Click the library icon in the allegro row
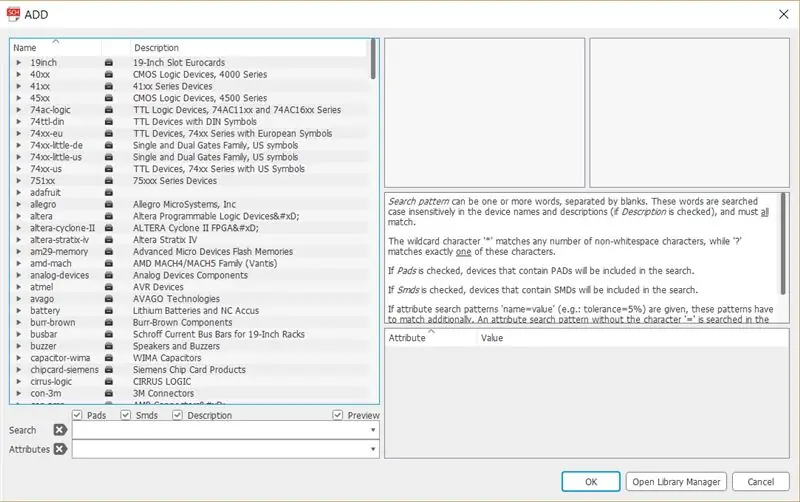This screenshot has height=502, width=800. pyautogui.click(x=109, y=204)
